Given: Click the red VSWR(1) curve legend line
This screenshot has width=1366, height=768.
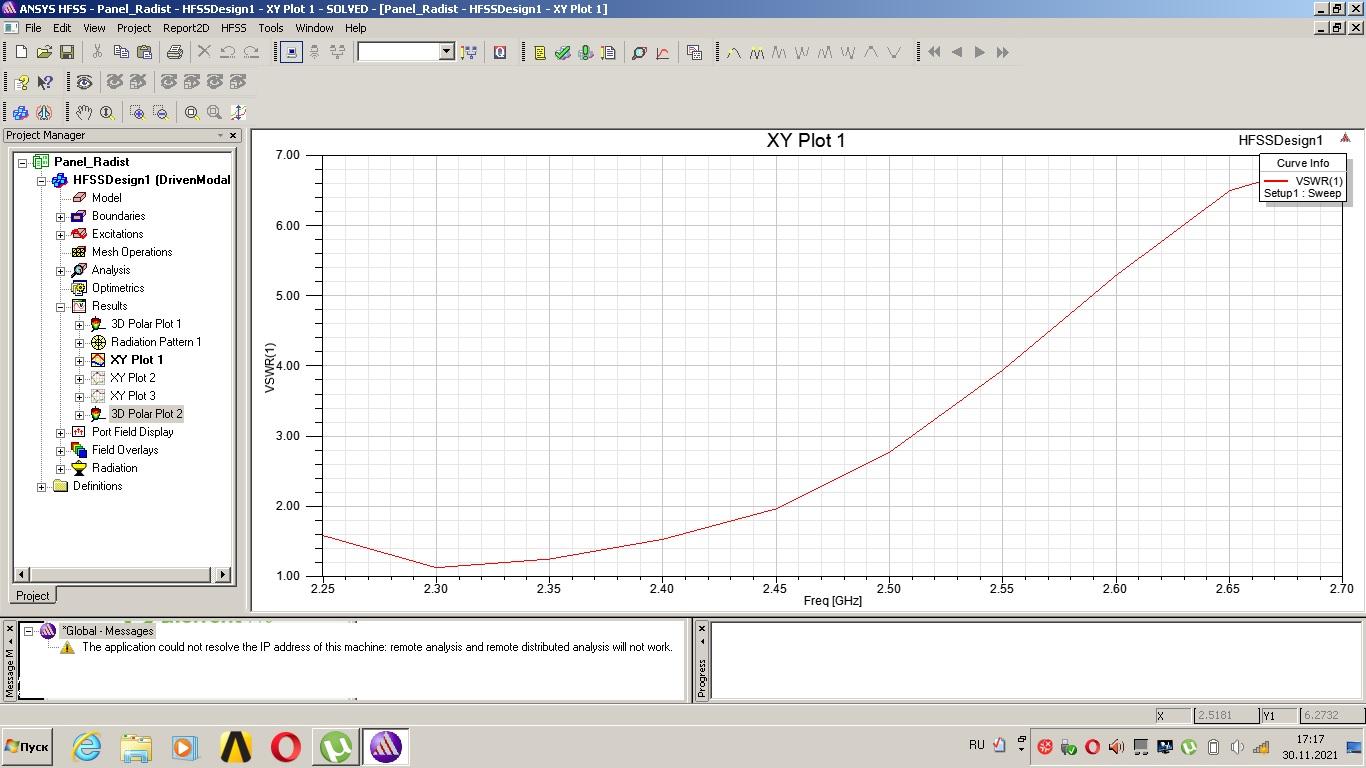Looking at the screenshot, I should coord(1276,181).
